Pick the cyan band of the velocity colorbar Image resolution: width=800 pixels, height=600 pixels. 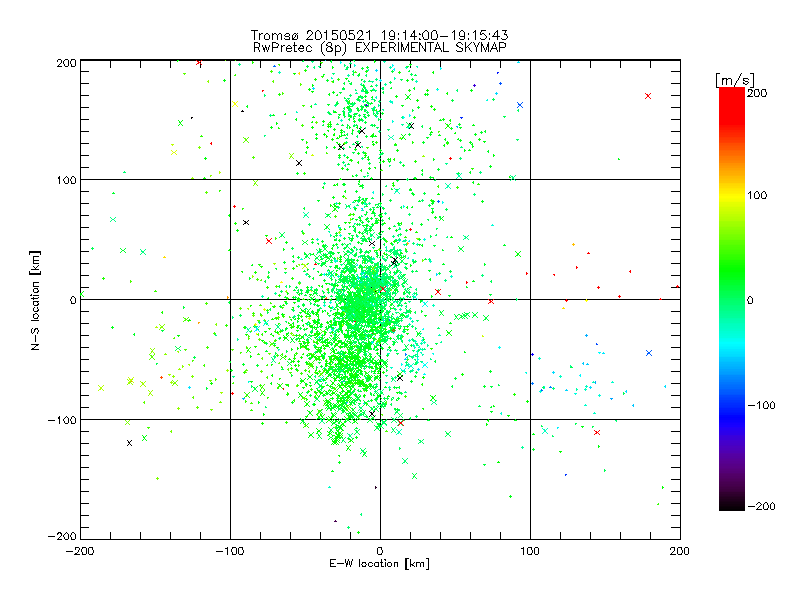coord(732,343)
